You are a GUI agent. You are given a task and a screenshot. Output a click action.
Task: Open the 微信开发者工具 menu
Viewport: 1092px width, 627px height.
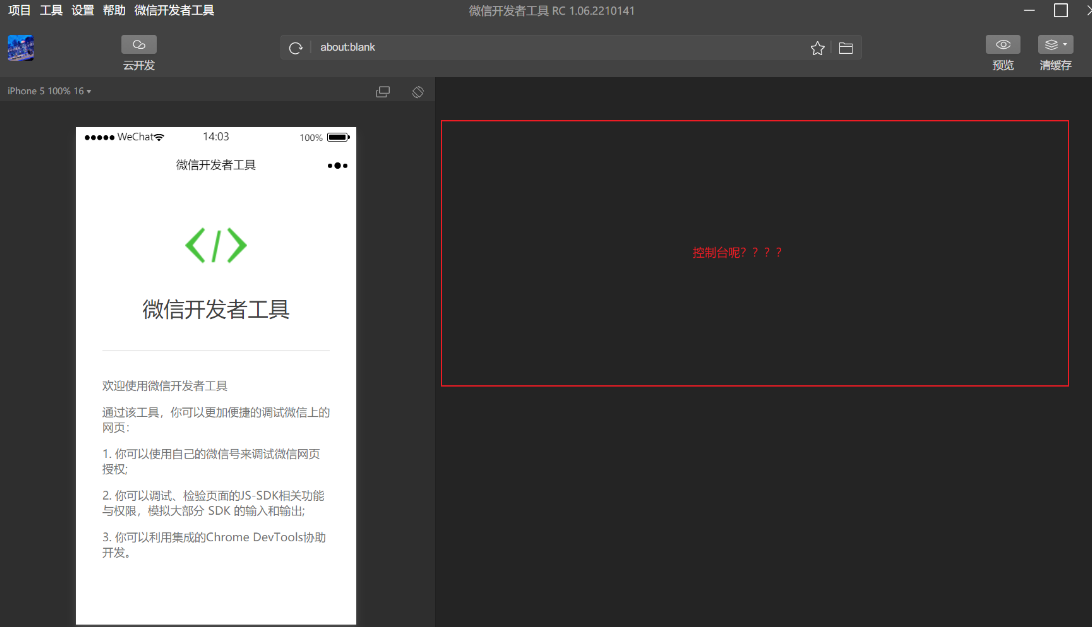click(174, 10)
